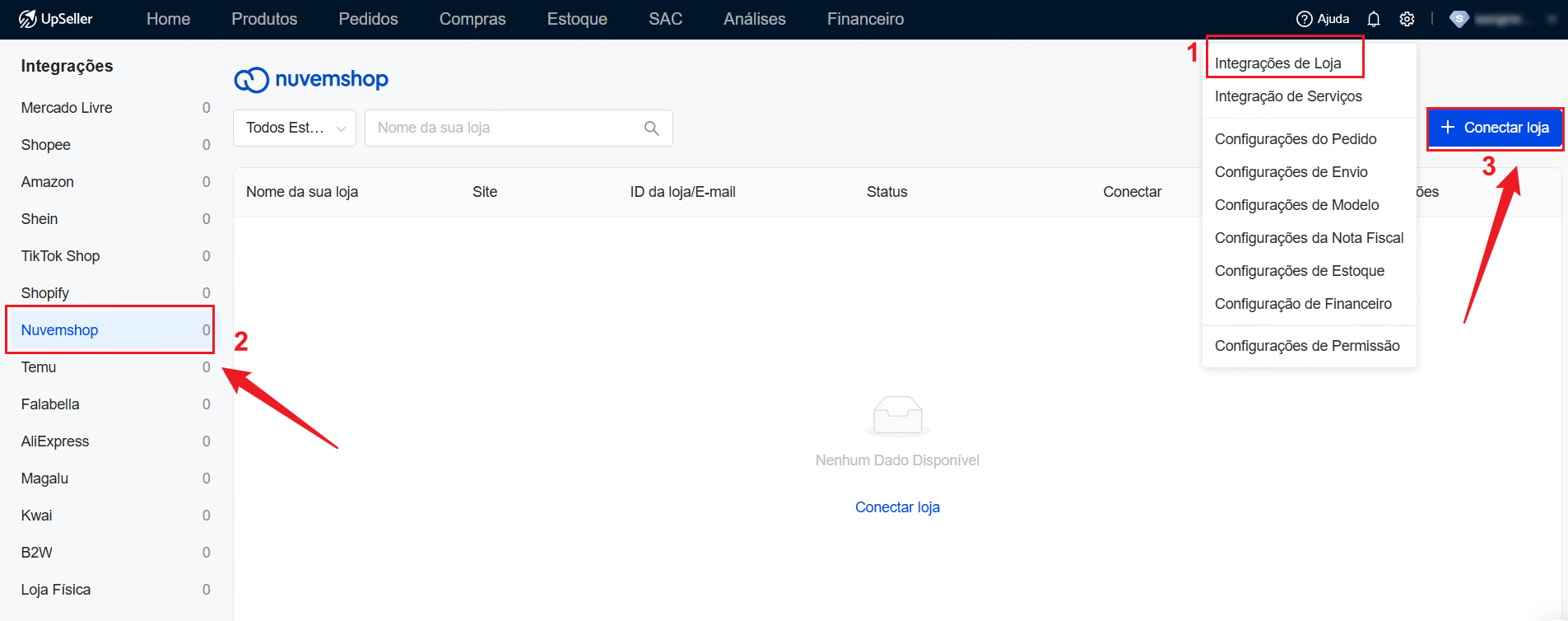The height and width of the screenshot is (621, 1568).
Task: Open the Produtos menu
Action: coord(264,19)
